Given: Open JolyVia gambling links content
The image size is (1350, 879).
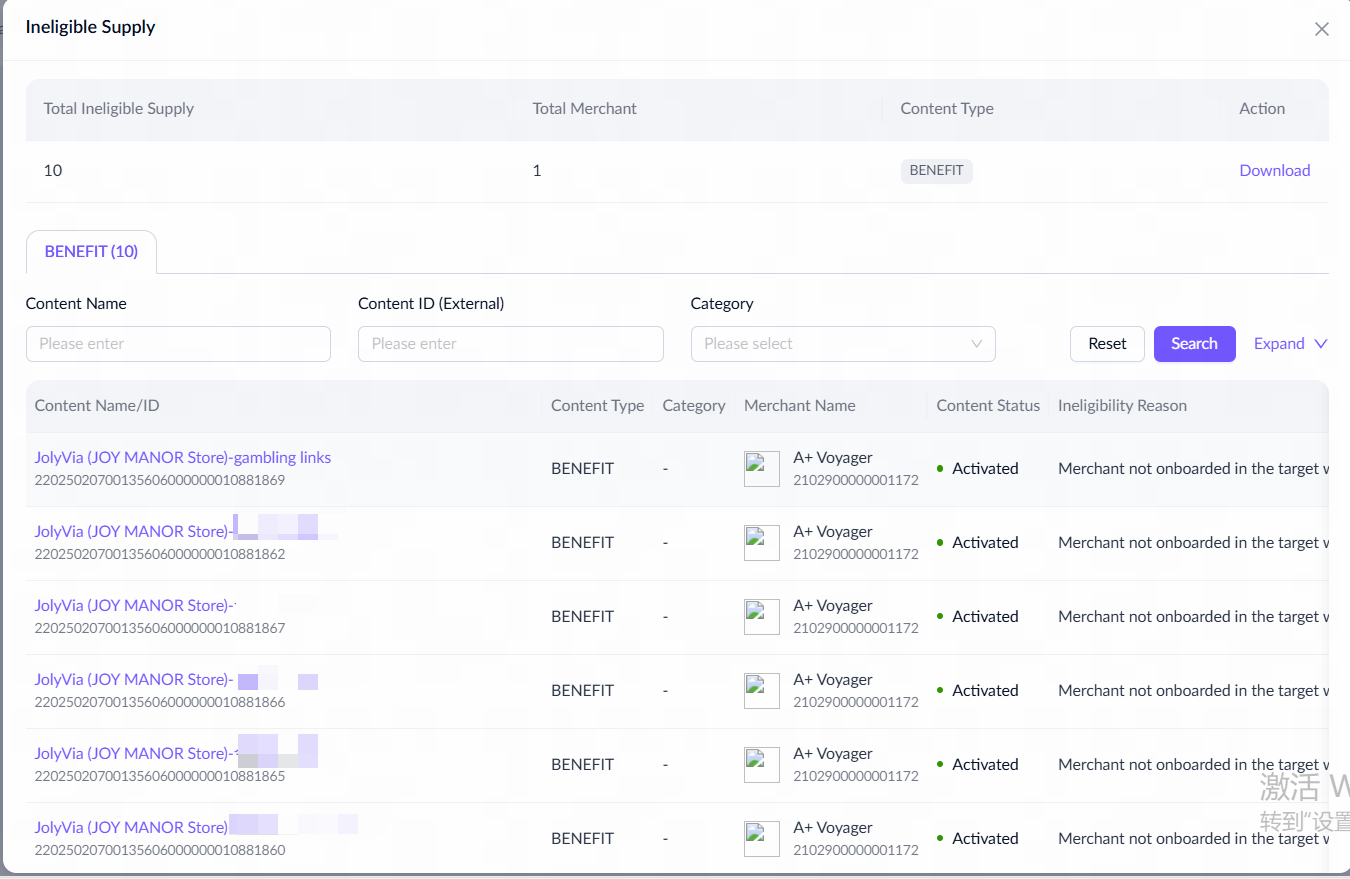Looking at the screenshot, I should click(182, 458).
